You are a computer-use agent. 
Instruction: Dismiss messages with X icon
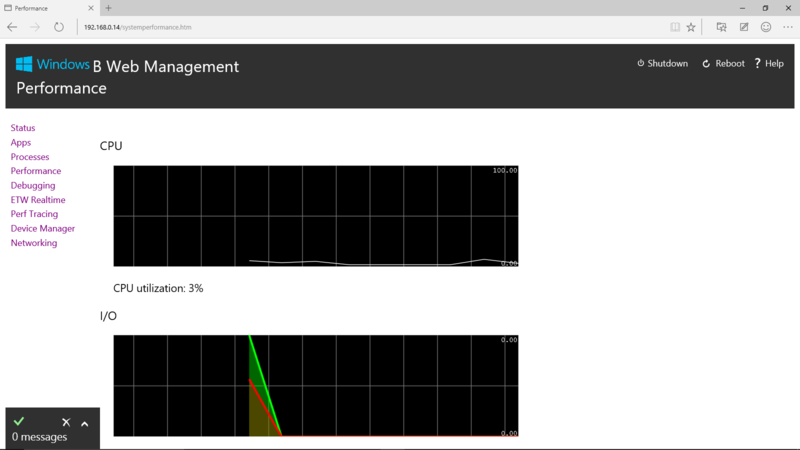pyautogui.click(x=66, y=422)
